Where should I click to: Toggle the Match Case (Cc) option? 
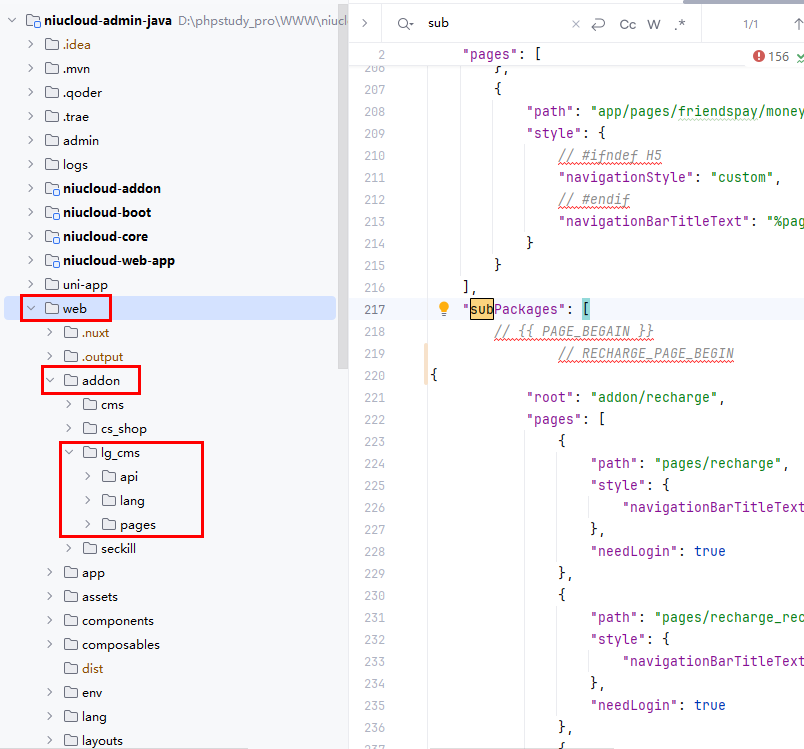628,24
